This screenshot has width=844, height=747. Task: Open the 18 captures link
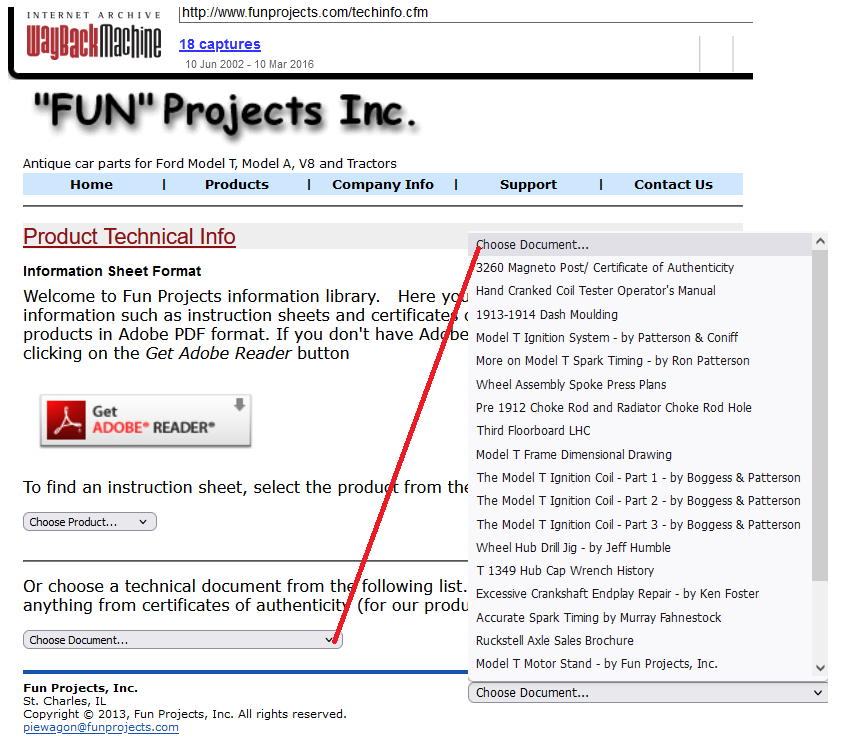point(219,44)
